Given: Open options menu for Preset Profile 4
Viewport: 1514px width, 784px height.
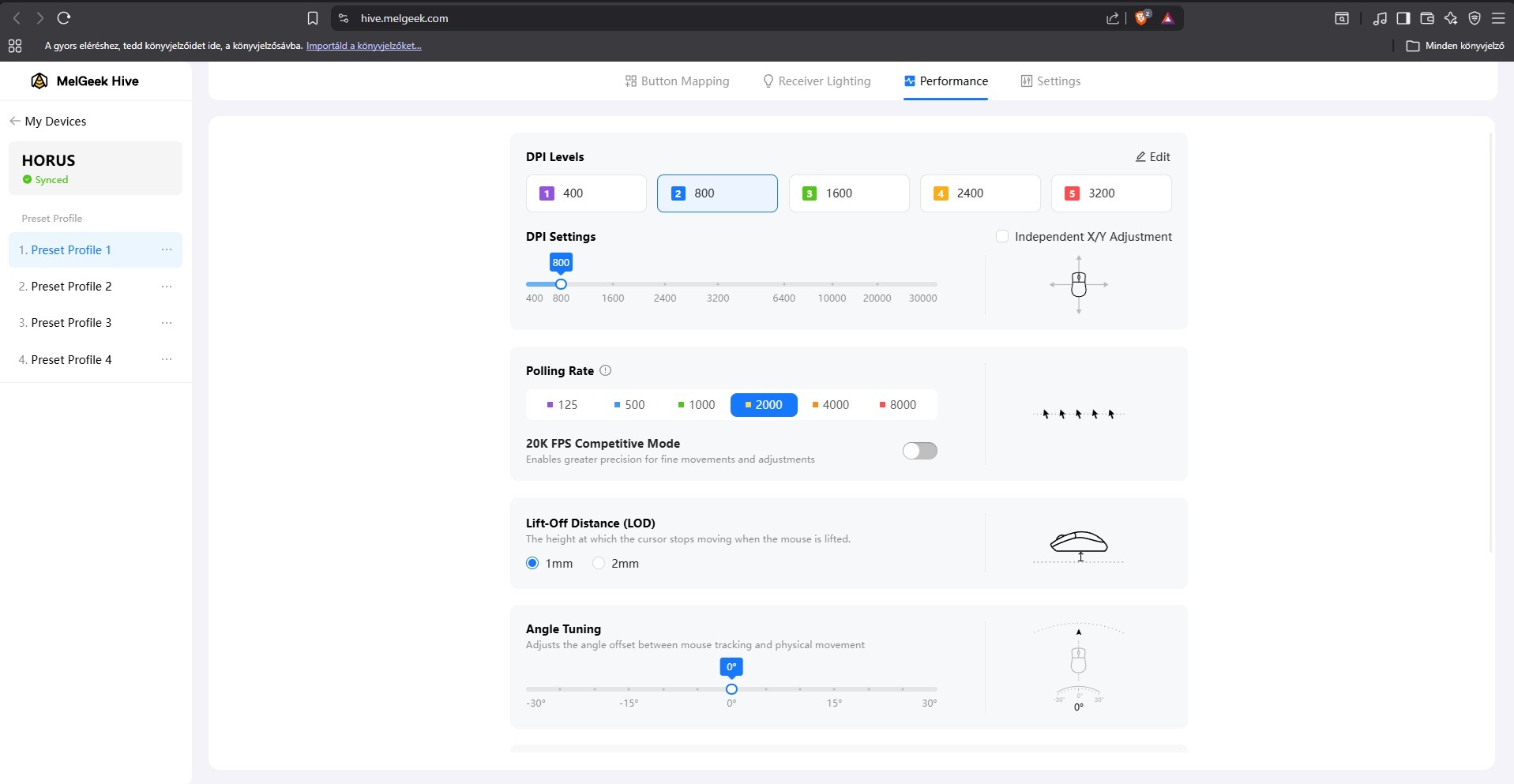Looking at the screenshot, I should click(x=167, y=359).
